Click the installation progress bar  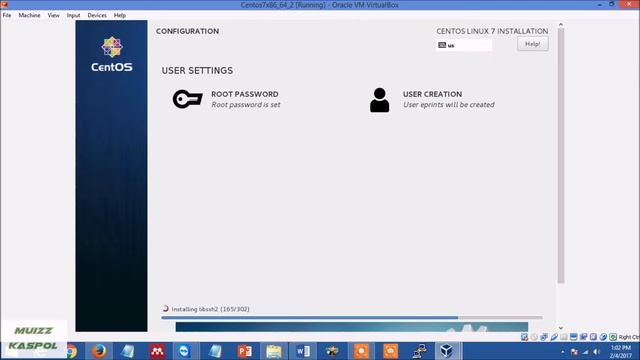(x=352, y=317)
